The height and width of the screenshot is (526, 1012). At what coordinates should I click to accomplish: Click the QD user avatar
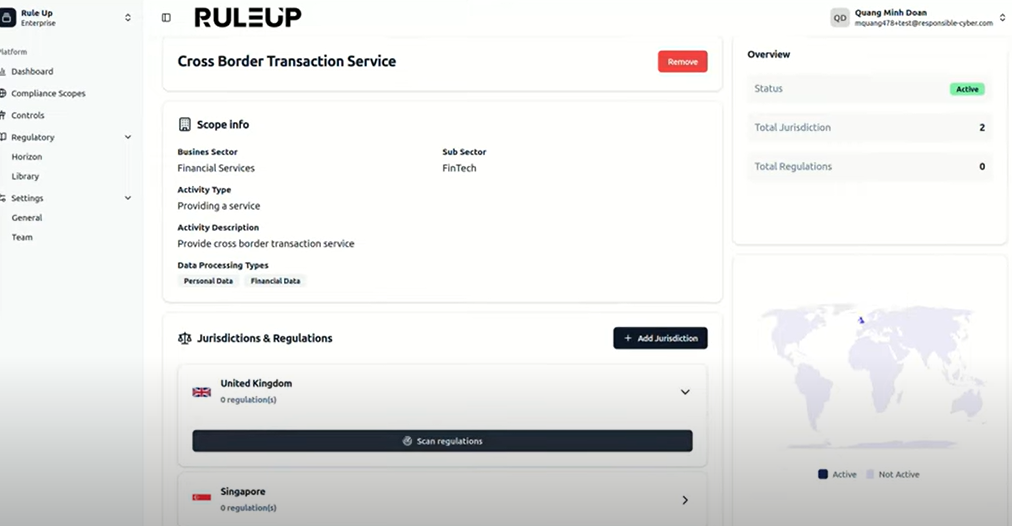840,17
